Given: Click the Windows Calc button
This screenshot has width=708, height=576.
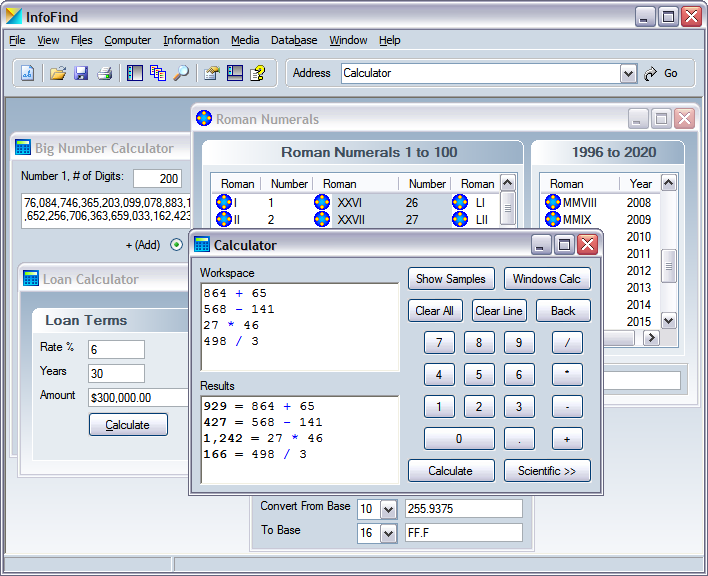Looking at the screenshot, I should pos(547,279).
